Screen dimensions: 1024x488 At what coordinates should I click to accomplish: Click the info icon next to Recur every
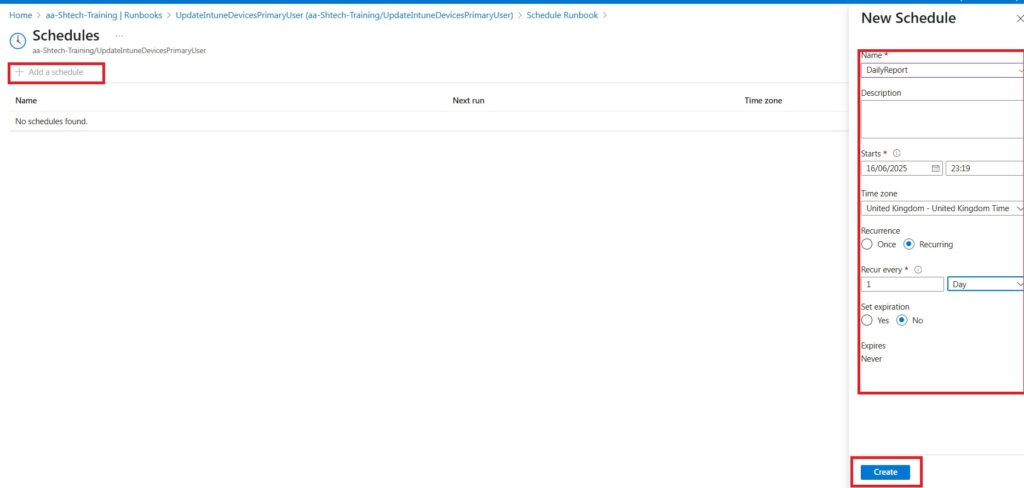(x=918, y=270)
